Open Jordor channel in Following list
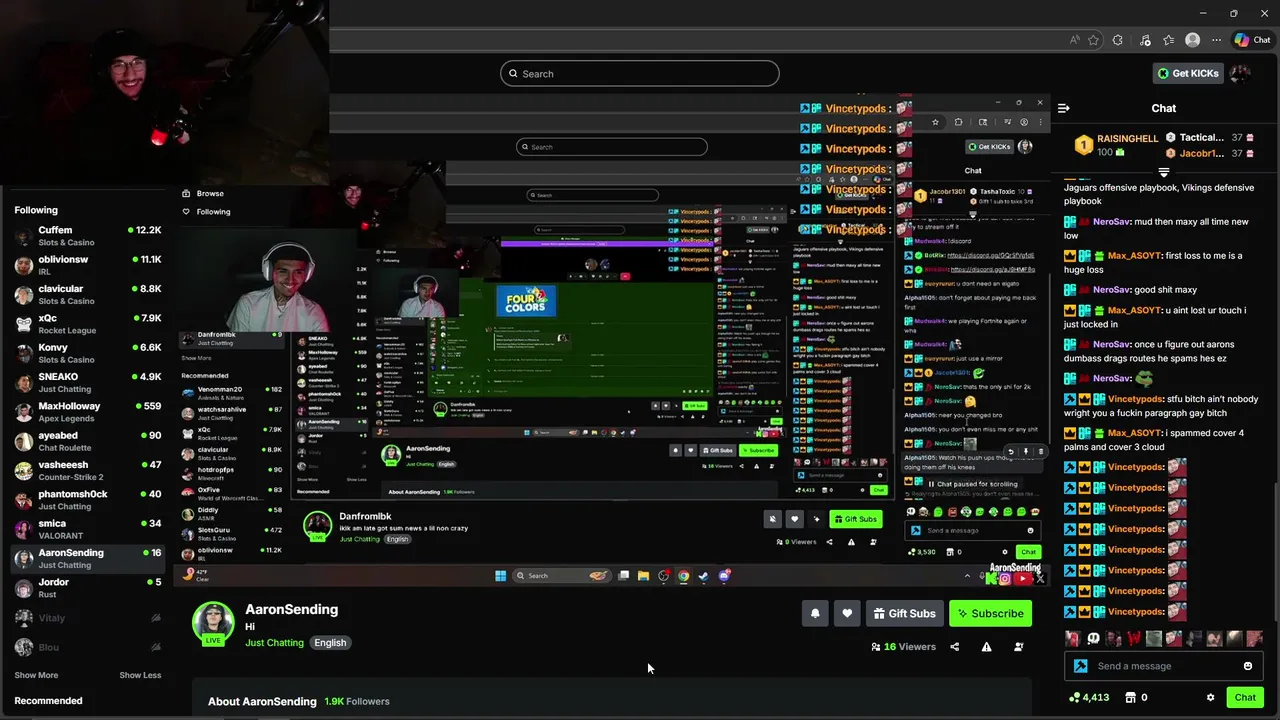Image resolution: width=1280 pixels, height=720 pixels. click(x=88, y=588)
